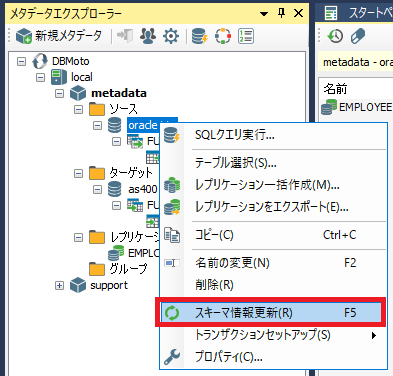Click the grayed arrow-door toolbar icon
The image size is (393, 376).
[125, 36]
